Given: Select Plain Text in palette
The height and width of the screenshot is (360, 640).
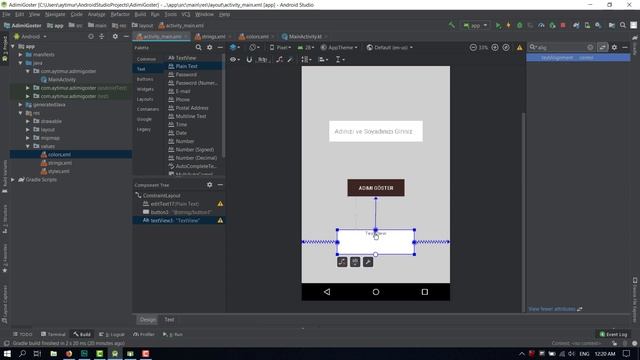Looking at the screenshot, I should [194, 66].
